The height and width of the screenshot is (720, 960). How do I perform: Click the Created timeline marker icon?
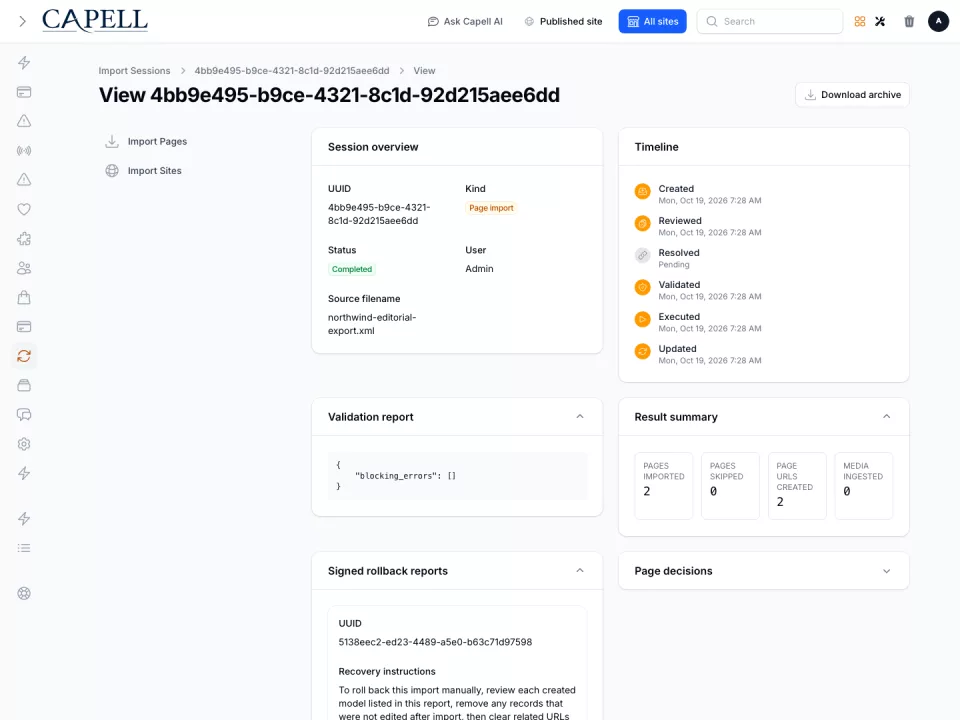[642, 192]
